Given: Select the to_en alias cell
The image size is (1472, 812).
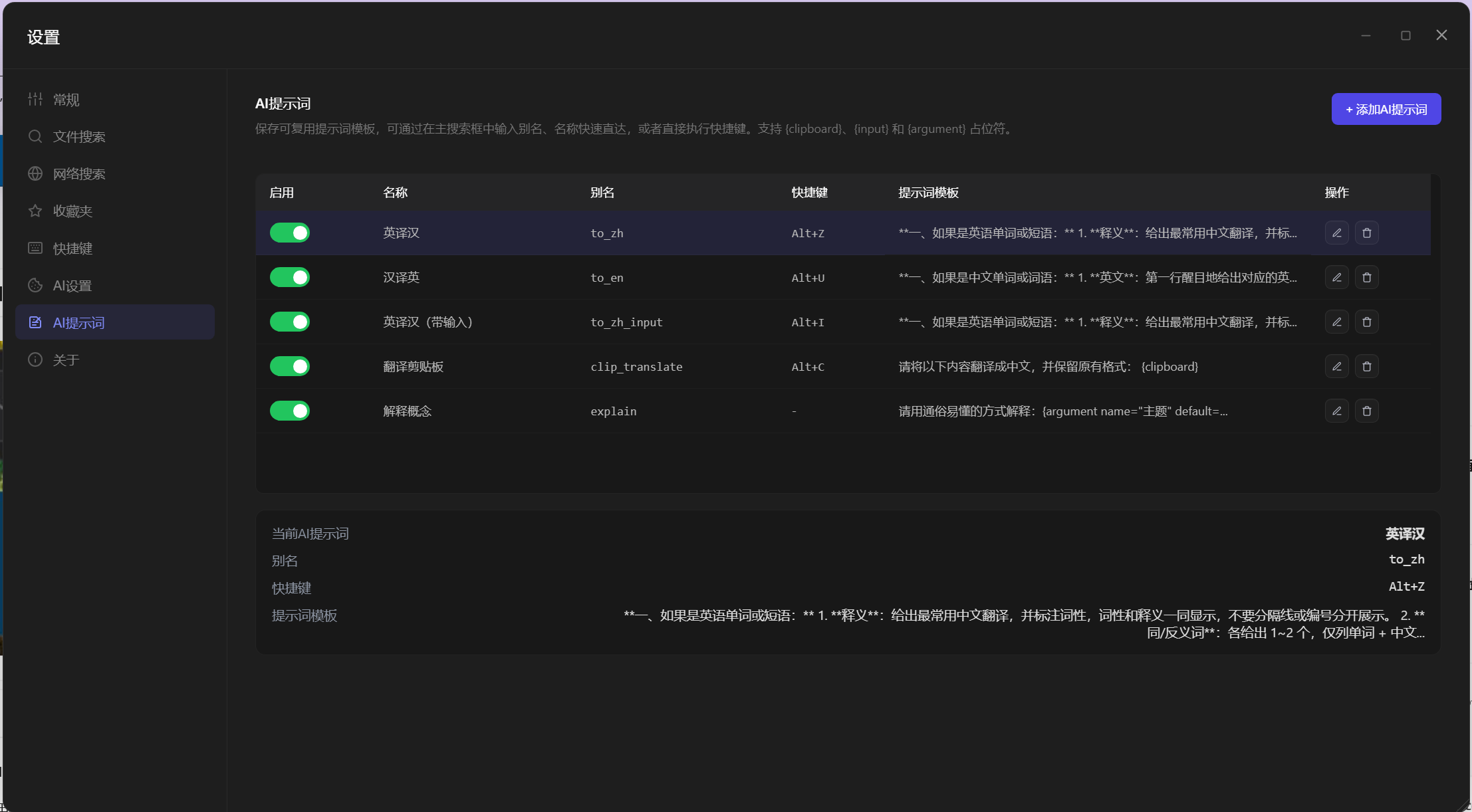Looking at the screenshot, I should tap(607, 278).
